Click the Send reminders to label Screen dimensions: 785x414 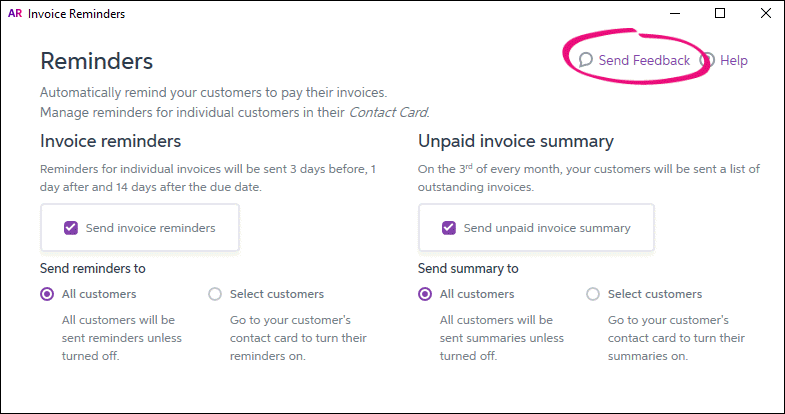93,268
